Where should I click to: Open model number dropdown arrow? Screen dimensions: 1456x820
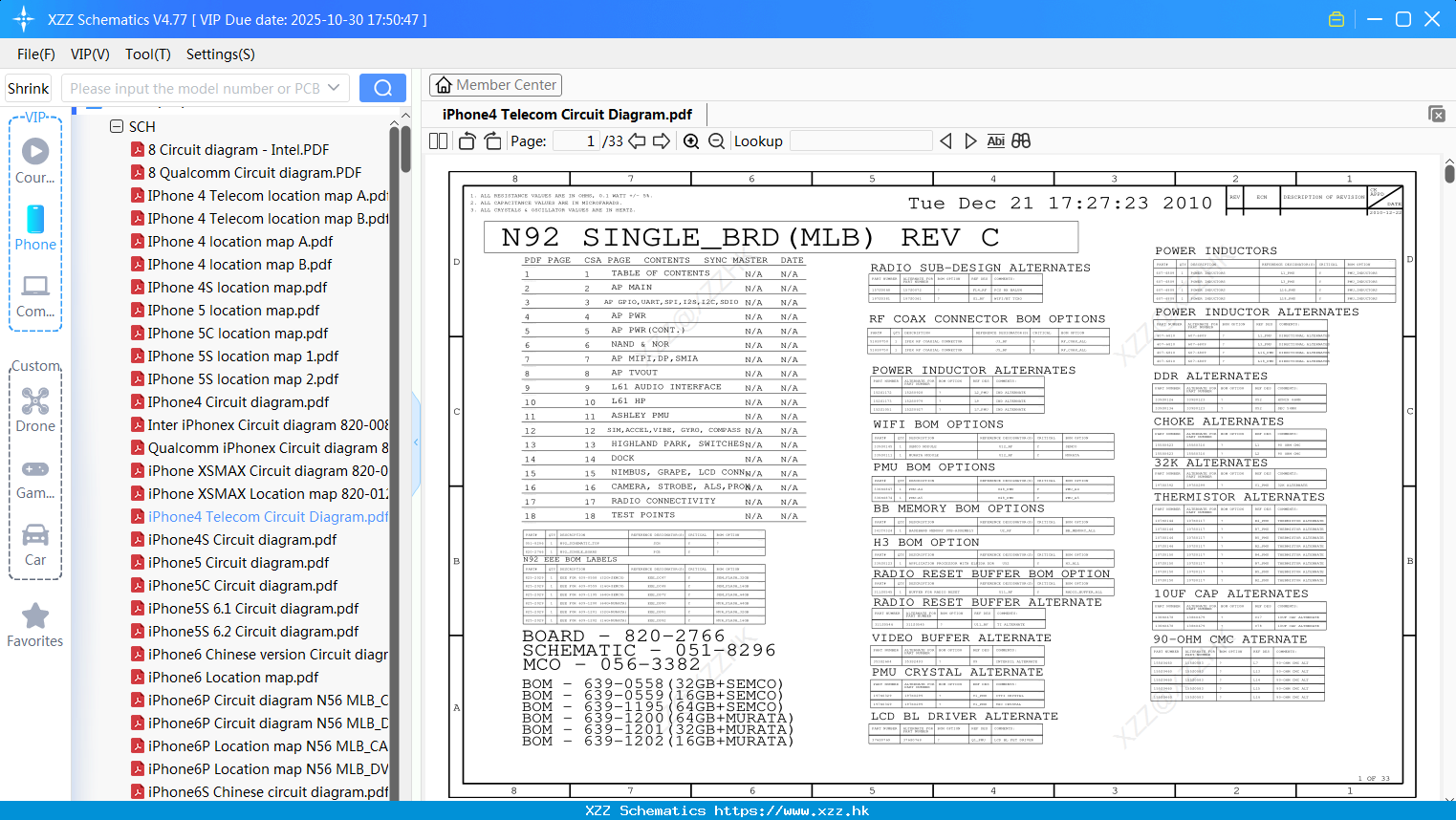pos(334,88)
